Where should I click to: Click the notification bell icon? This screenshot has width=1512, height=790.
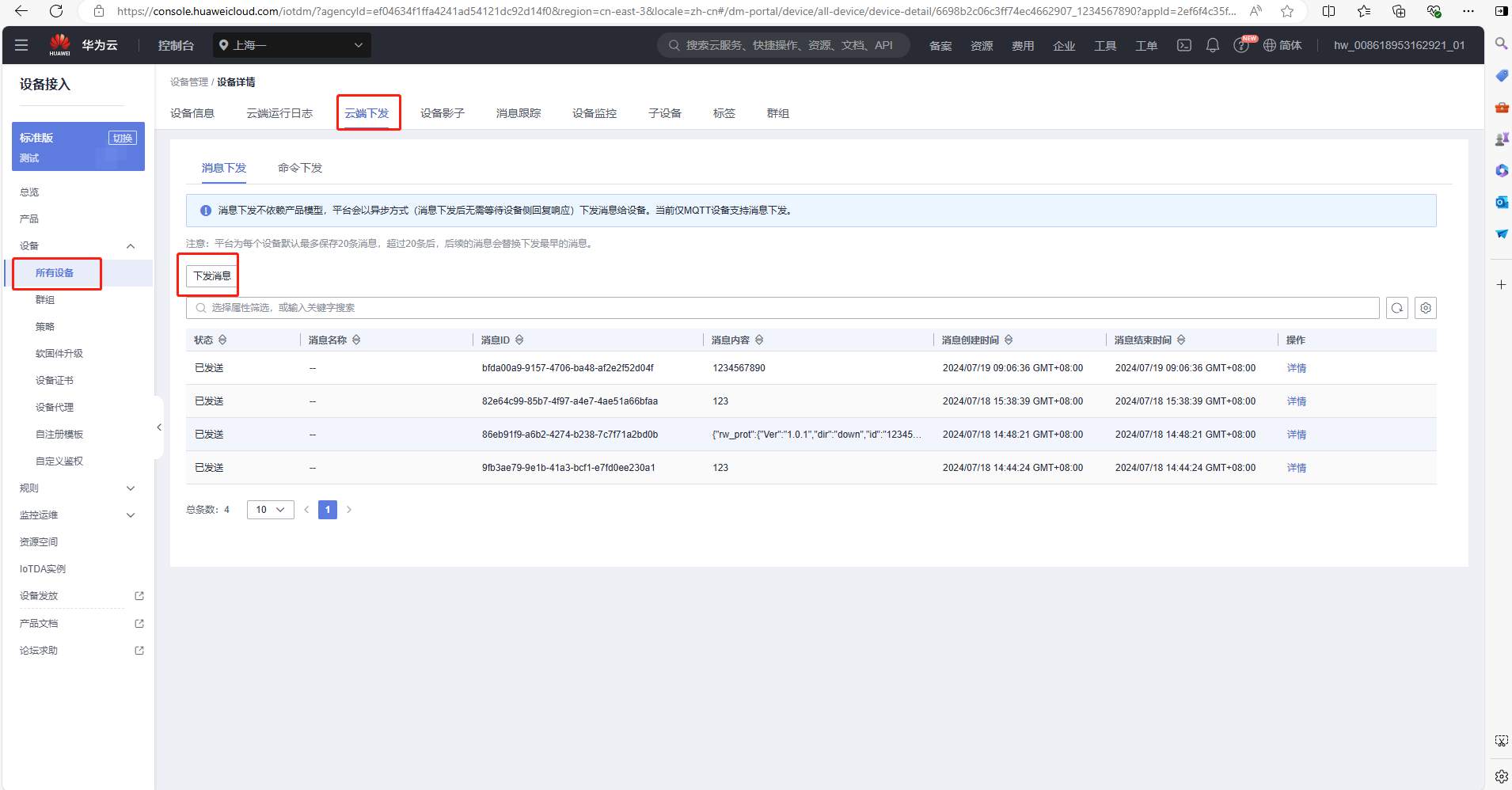coord(1212,45)
